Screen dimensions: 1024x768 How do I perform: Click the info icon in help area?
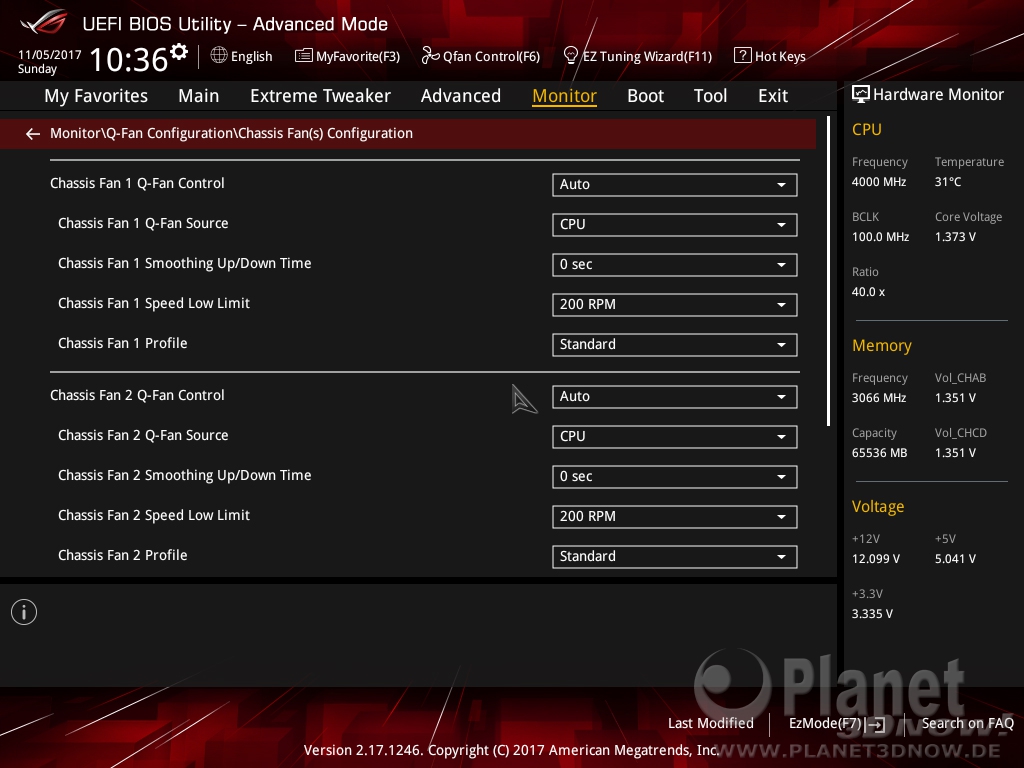[x=24, y=612]
